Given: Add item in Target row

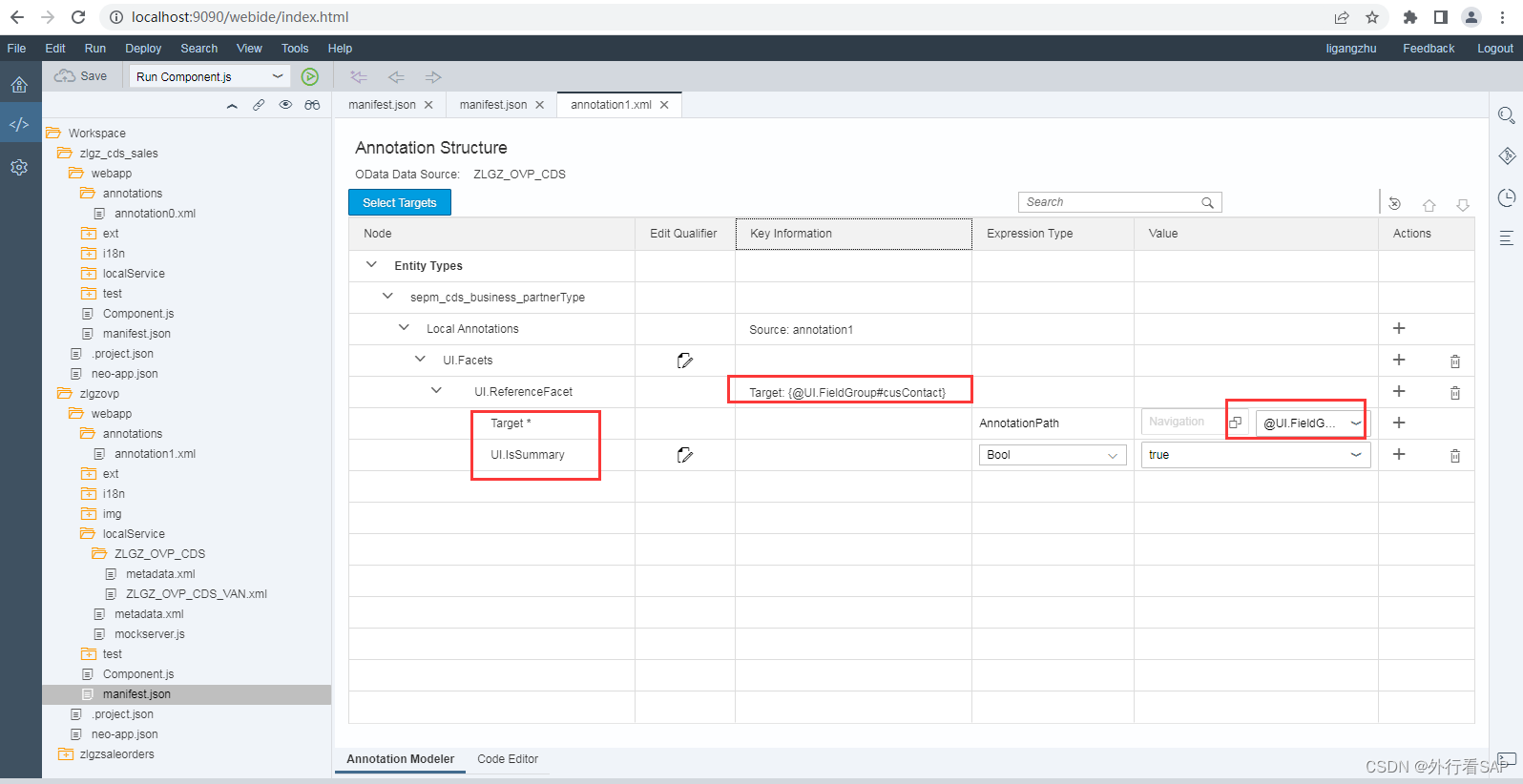Looking at the screenshot, I should (x=1399, y=423).
